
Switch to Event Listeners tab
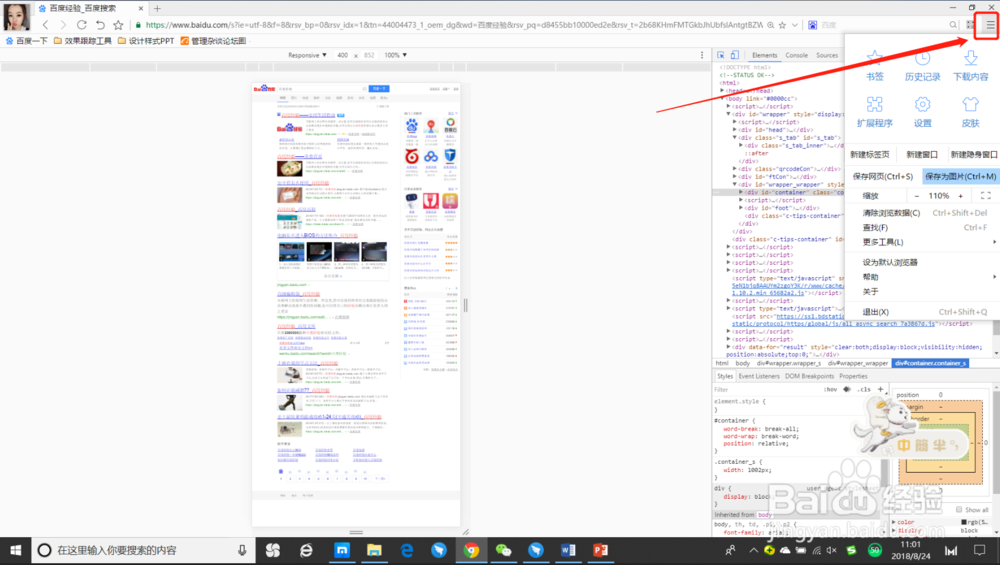point(759,376)
